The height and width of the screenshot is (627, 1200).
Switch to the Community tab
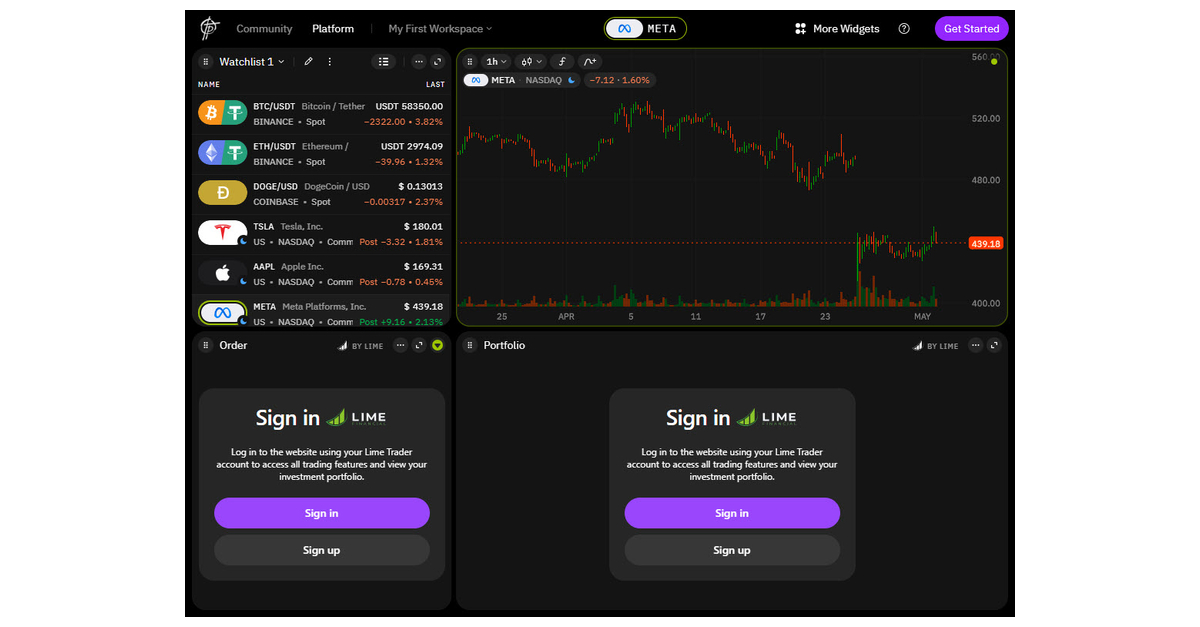(264, 28)
